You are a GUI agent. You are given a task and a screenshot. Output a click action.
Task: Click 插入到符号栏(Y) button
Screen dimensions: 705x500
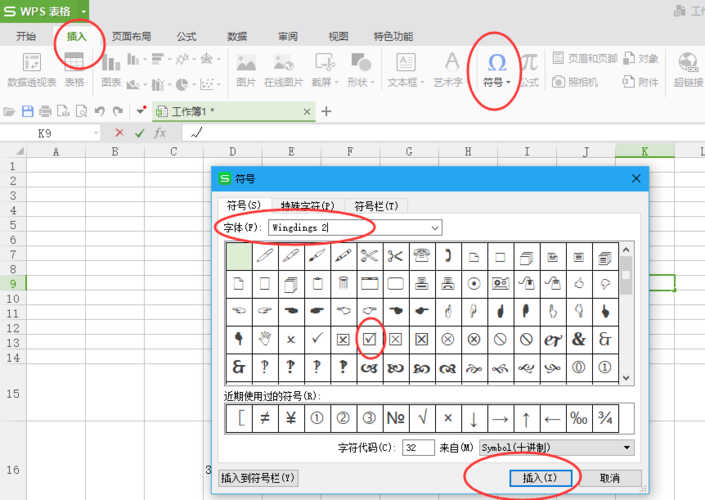tap(258, 478)
